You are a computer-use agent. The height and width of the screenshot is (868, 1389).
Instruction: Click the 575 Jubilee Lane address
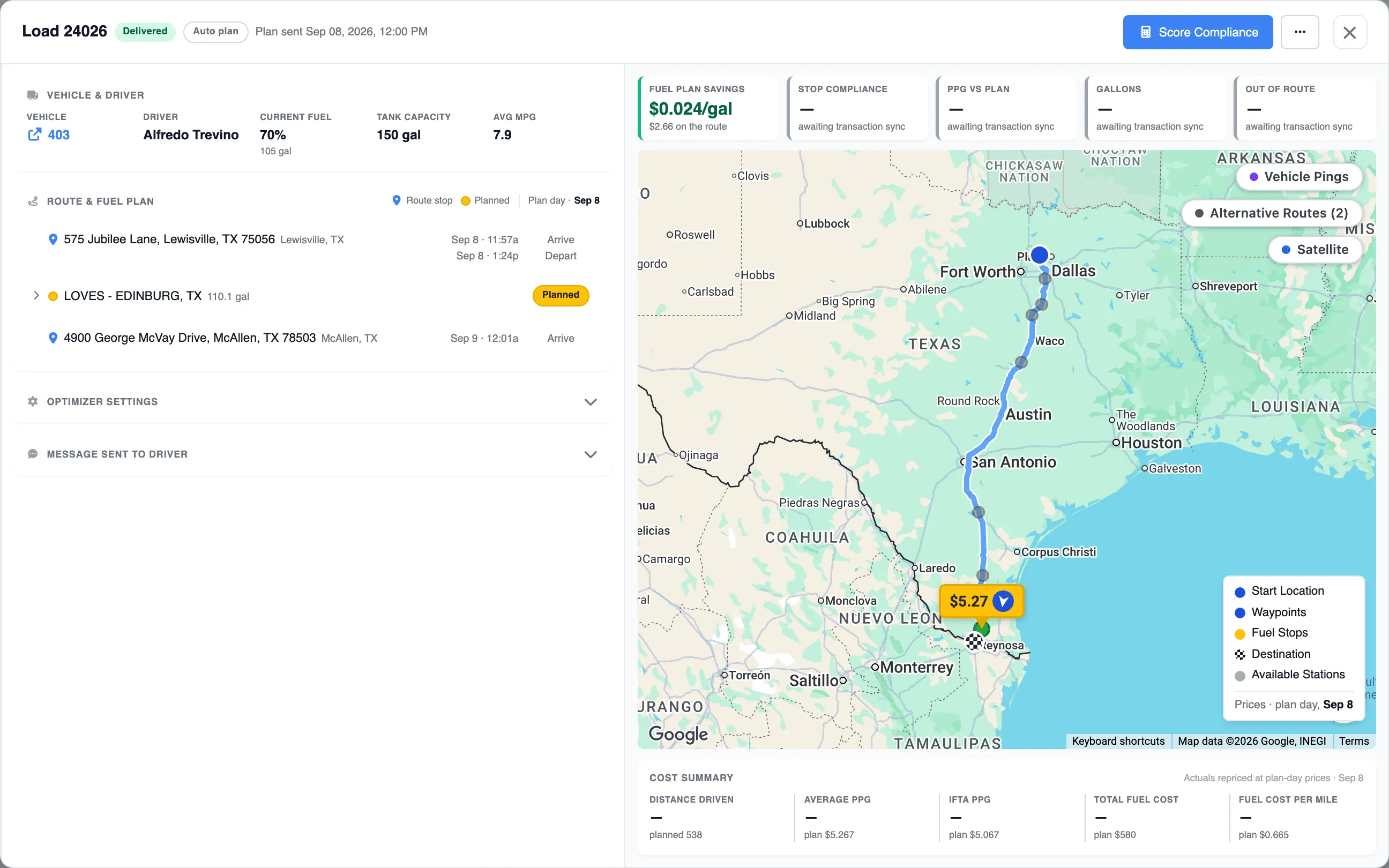[x=169, y=240]
